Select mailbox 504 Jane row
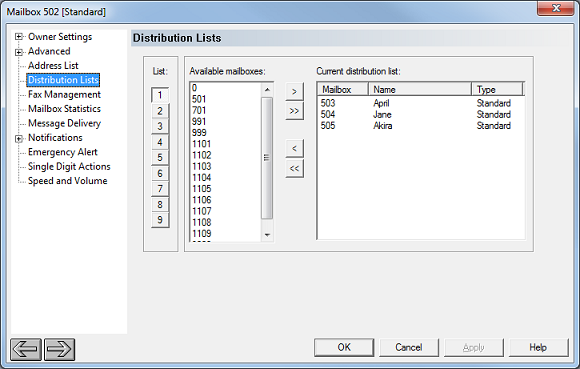Screen dimensions: 580x369 (x=421, y=115)
